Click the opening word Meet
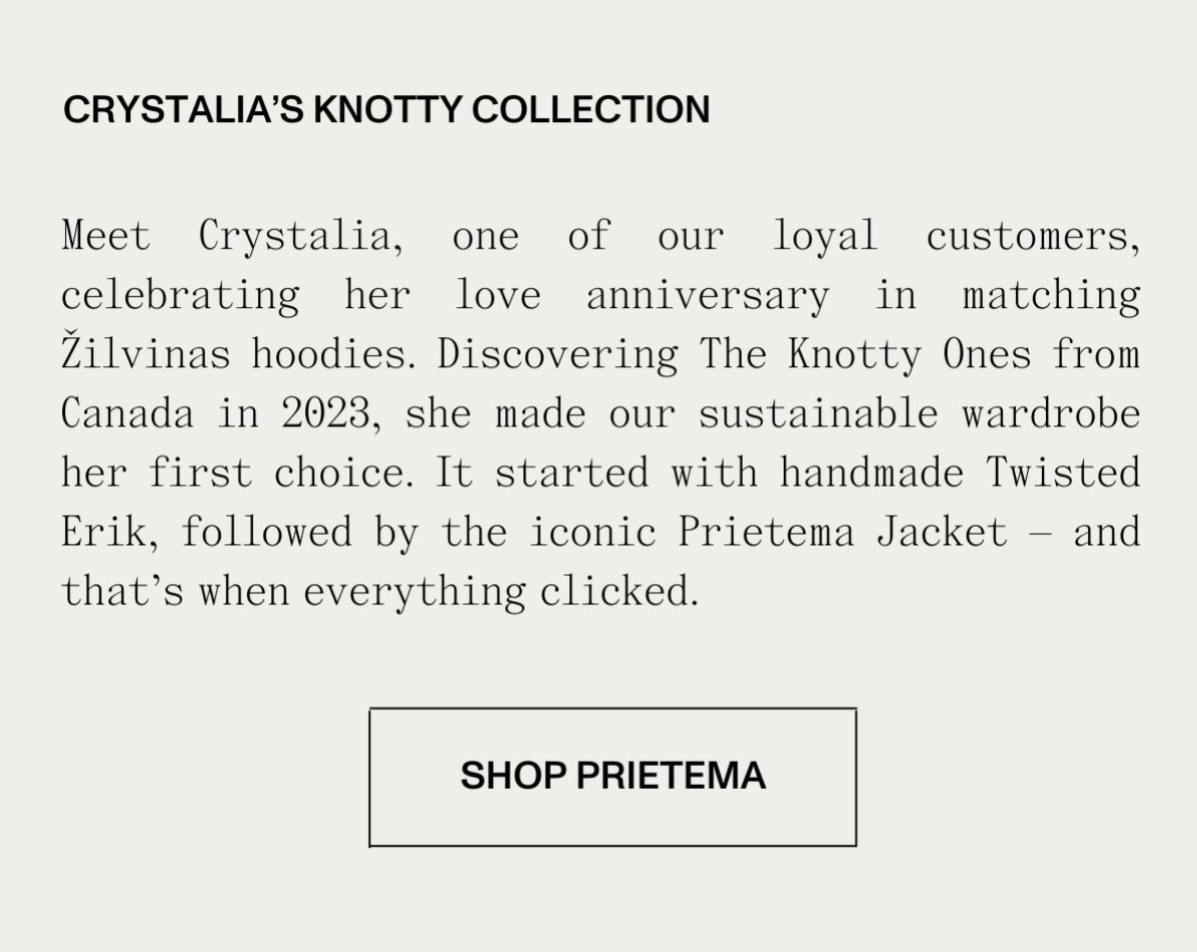 coord(105,236)
